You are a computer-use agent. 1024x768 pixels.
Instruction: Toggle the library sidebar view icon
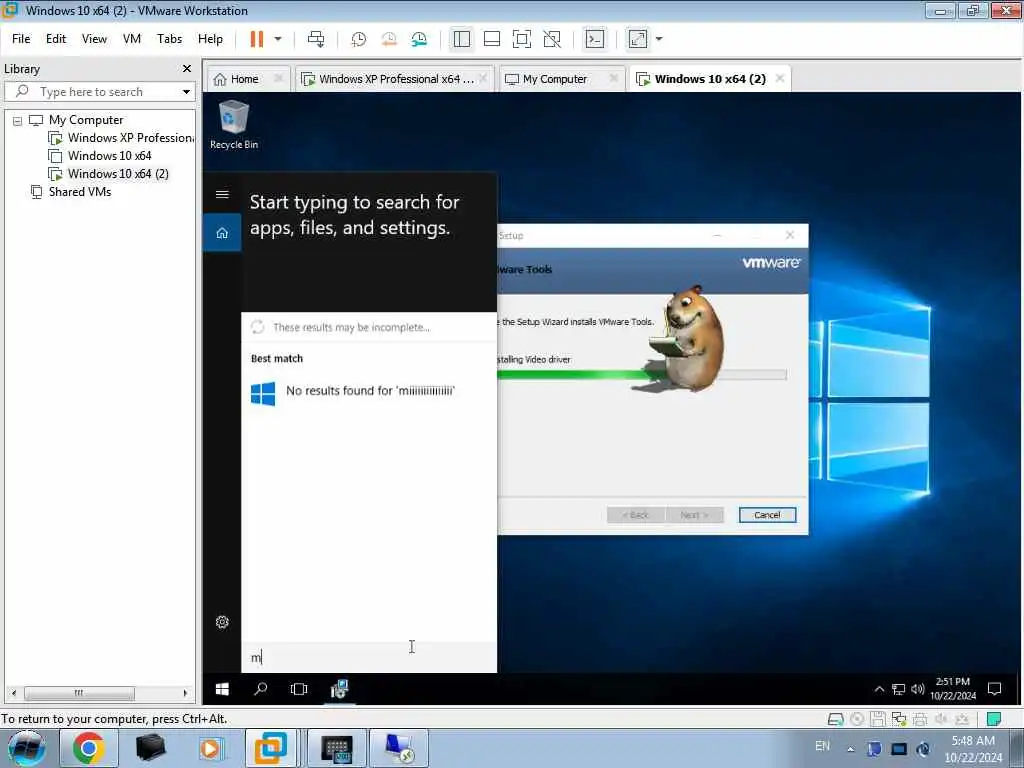[x=462, y=39]
